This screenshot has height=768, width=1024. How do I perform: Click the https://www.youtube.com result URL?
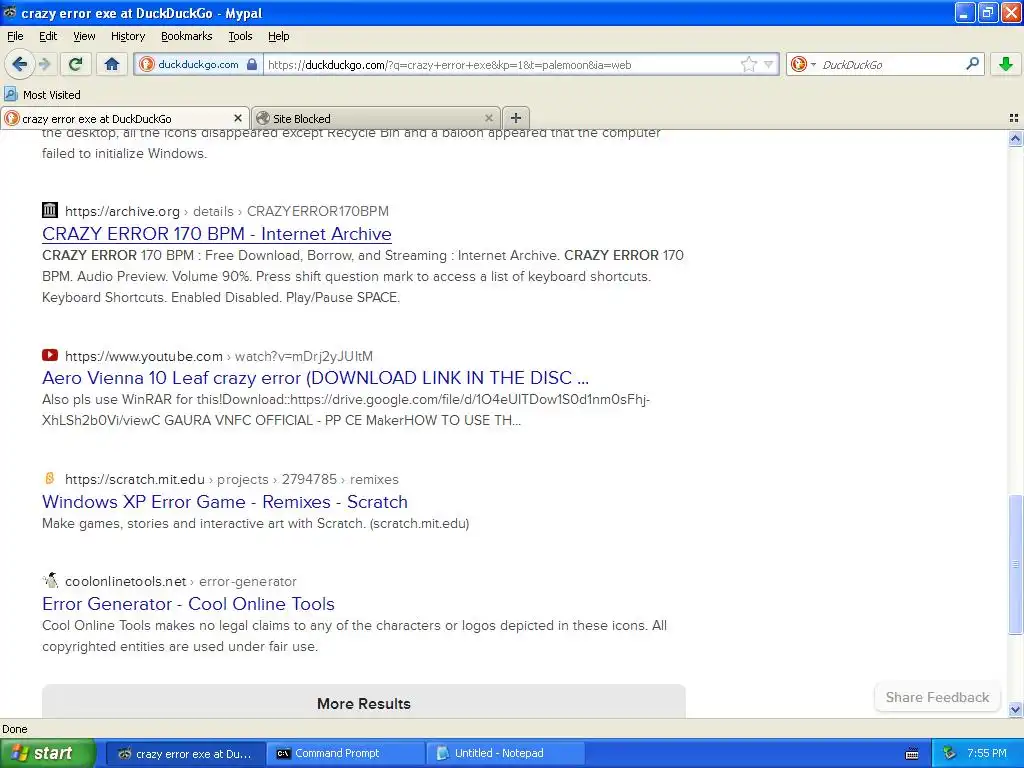click(x=144, y=356)
